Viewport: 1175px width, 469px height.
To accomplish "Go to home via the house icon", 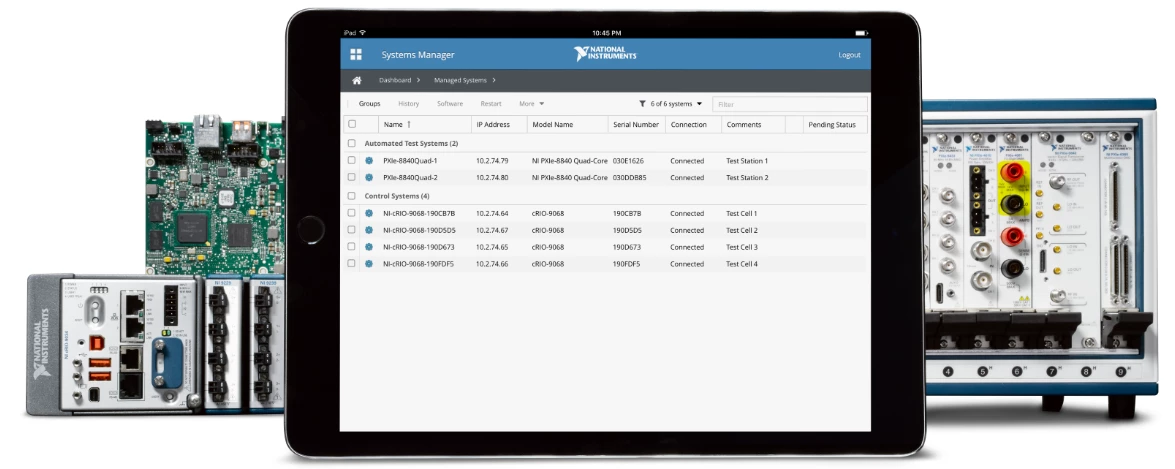I will point(357,80).
